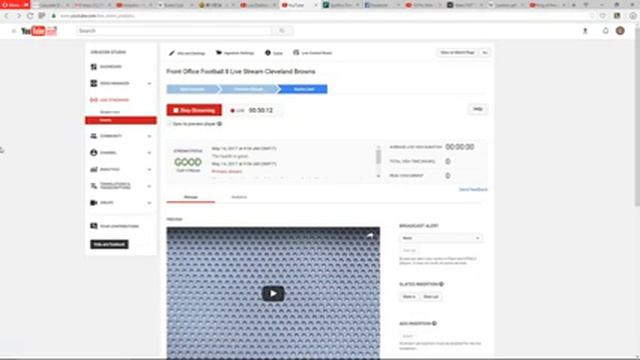This screenshot has height=360, width=640.
Task: Click the browser address bar
Action: [x=322, y=16]
